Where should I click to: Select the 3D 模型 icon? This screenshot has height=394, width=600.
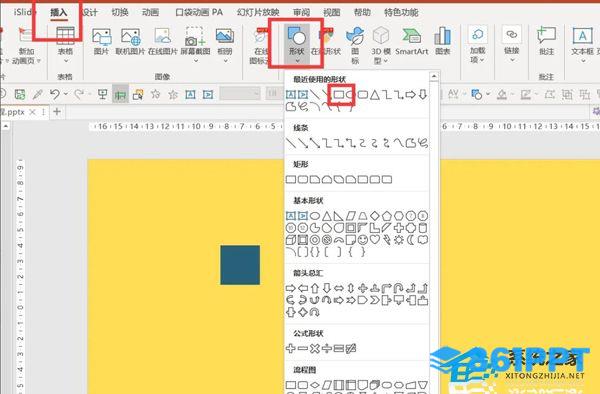pos(381,45)
